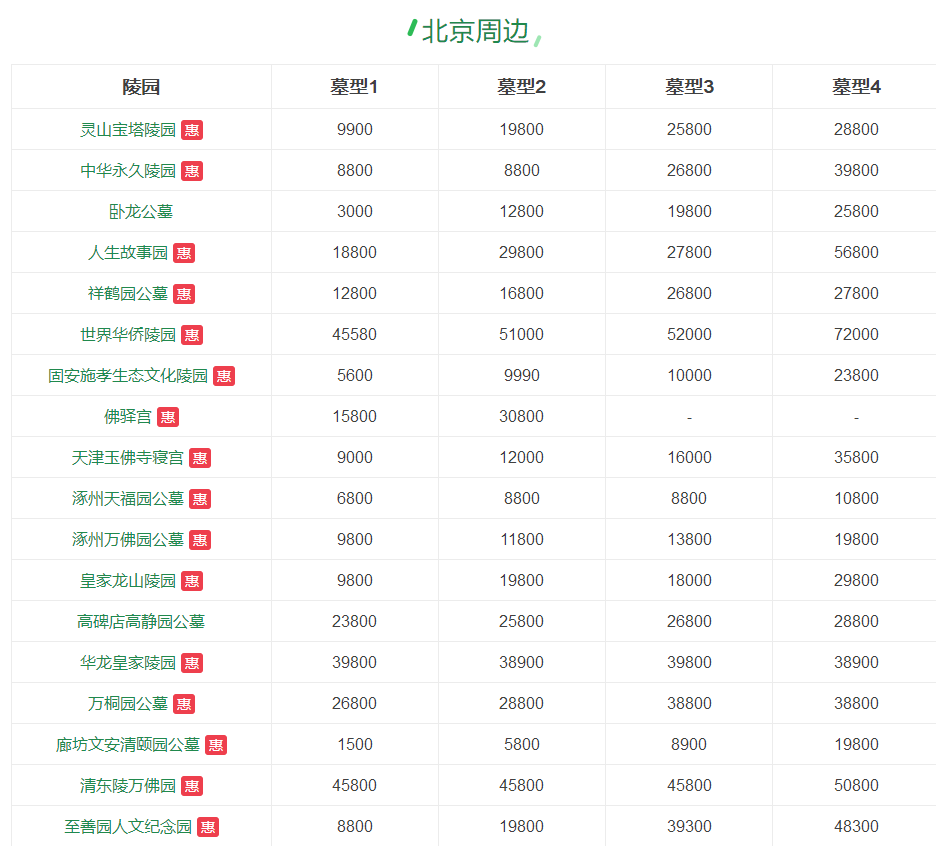Open the 卧龙公墓 link
Image resolution: width=936 pixels, height=846 pixels.
pyautogui.click(x=141, y=211)
